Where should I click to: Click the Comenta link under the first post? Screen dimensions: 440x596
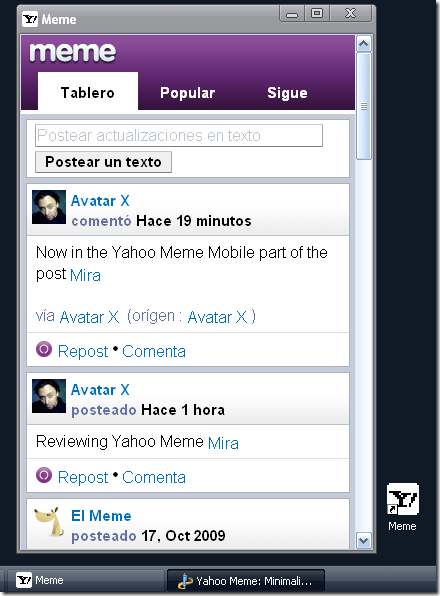[x=154, y=351]
